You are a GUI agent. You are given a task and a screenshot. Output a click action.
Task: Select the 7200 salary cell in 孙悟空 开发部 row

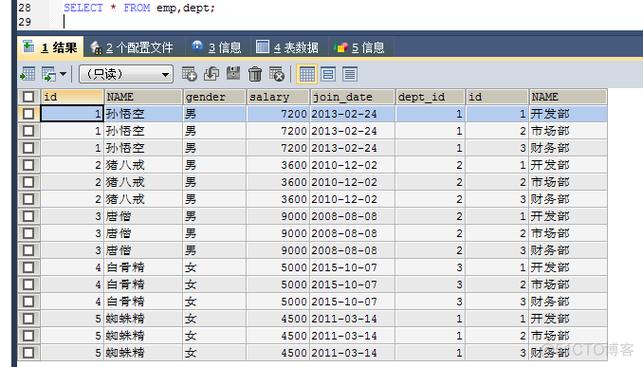coord(278,114)
